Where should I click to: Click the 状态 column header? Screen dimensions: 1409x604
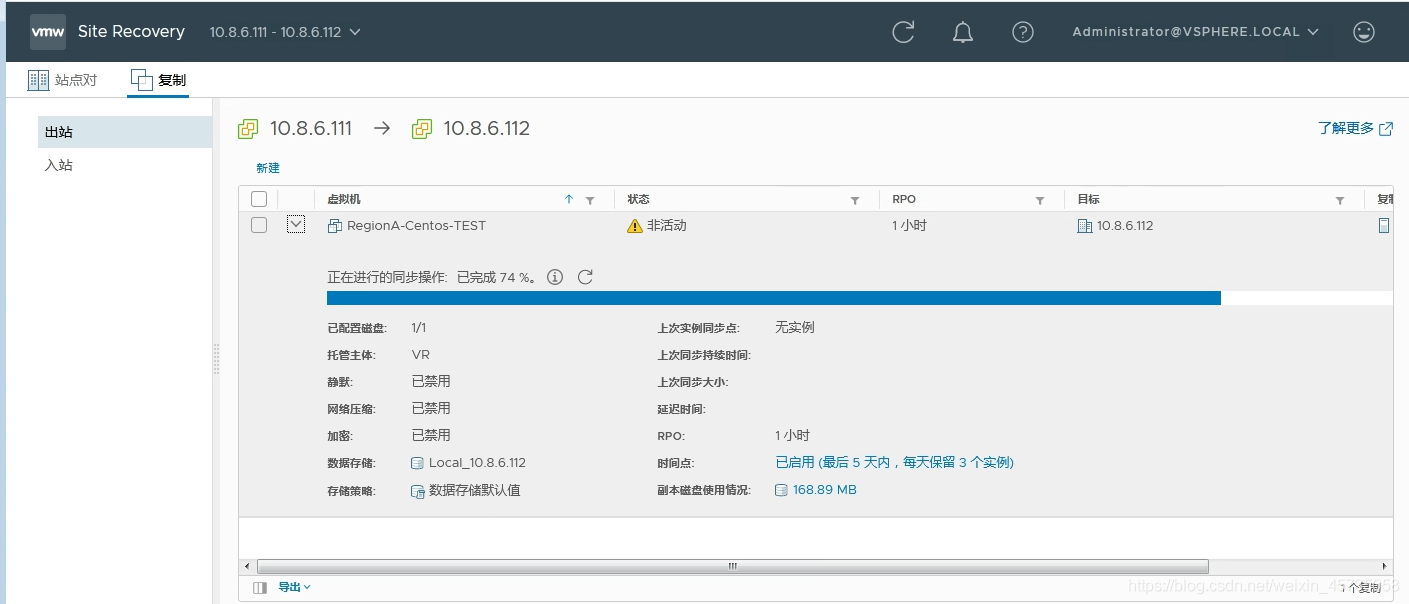pyautogui.click(x=638, y=200)
